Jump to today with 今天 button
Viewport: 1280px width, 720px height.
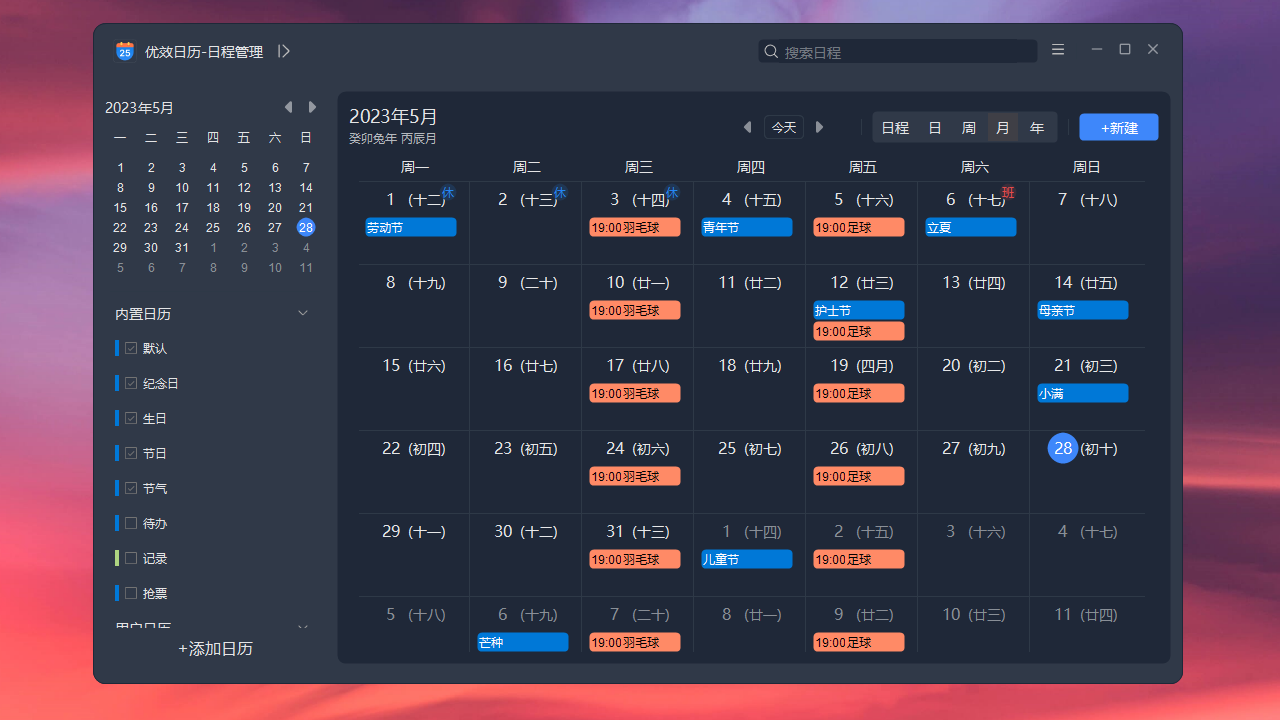tap(784, 127)
